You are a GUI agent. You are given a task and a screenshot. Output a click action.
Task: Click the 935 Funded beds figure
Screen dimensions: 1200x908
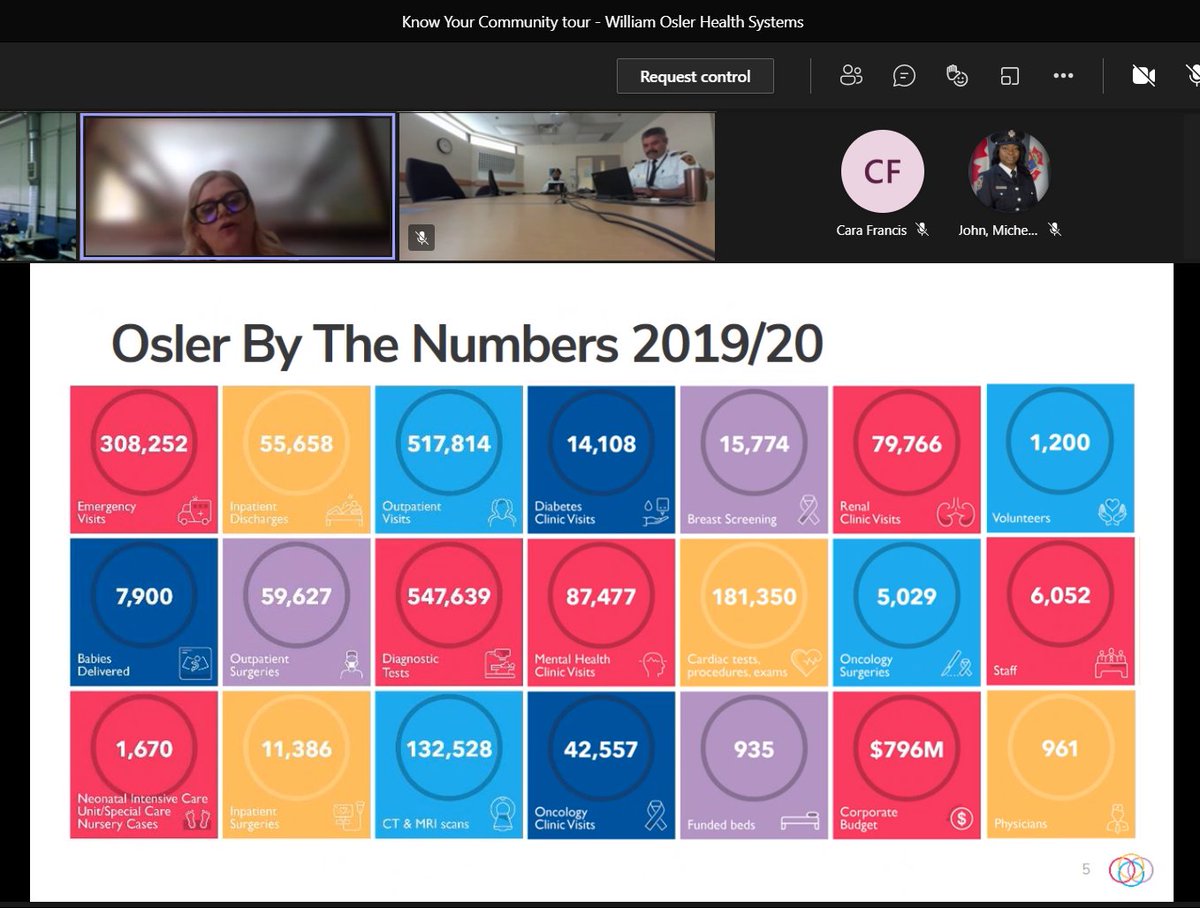click(754, 749)
